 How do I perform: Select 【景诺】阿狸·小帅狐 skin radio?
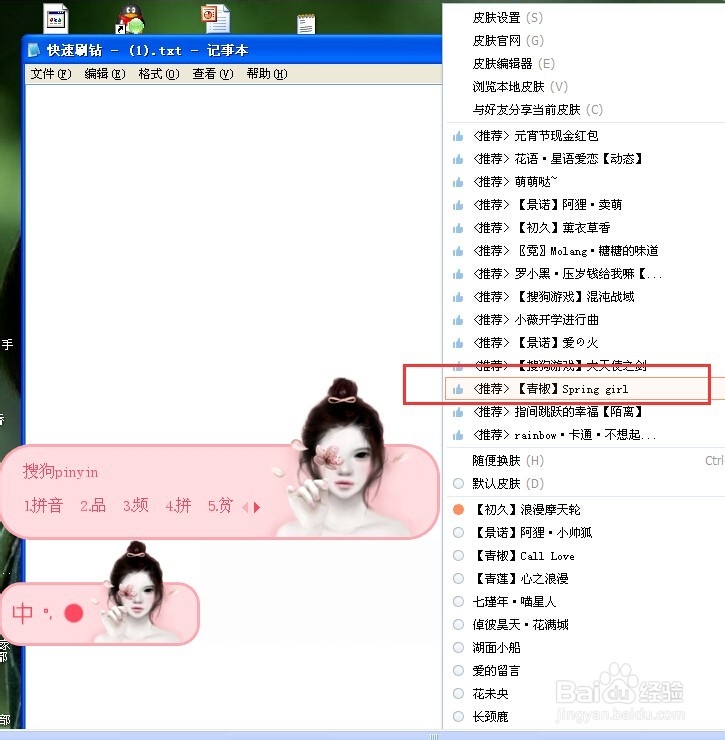coord(458,533)
